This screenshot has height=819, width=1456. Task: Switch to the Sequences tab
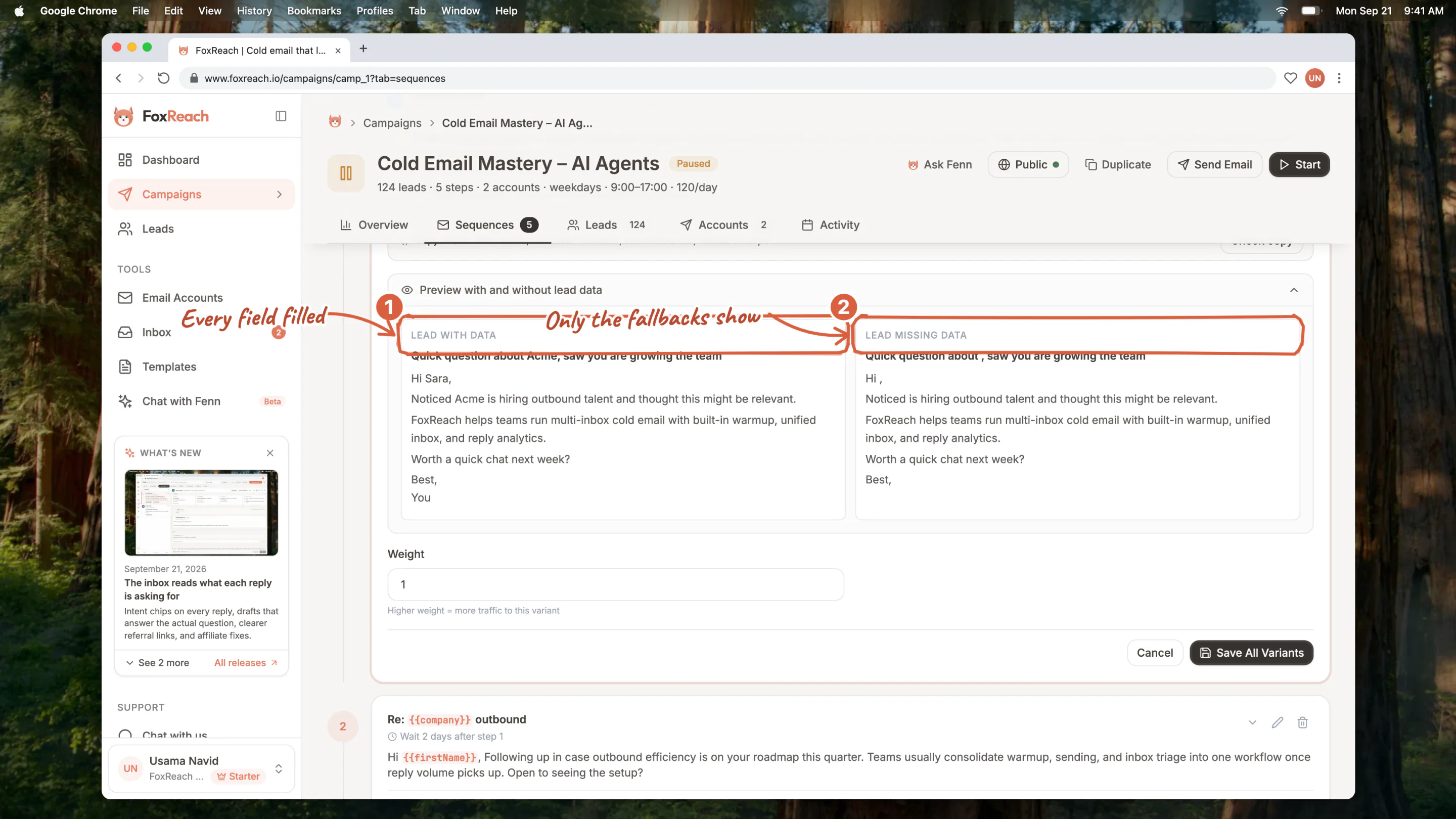point(487,225)
